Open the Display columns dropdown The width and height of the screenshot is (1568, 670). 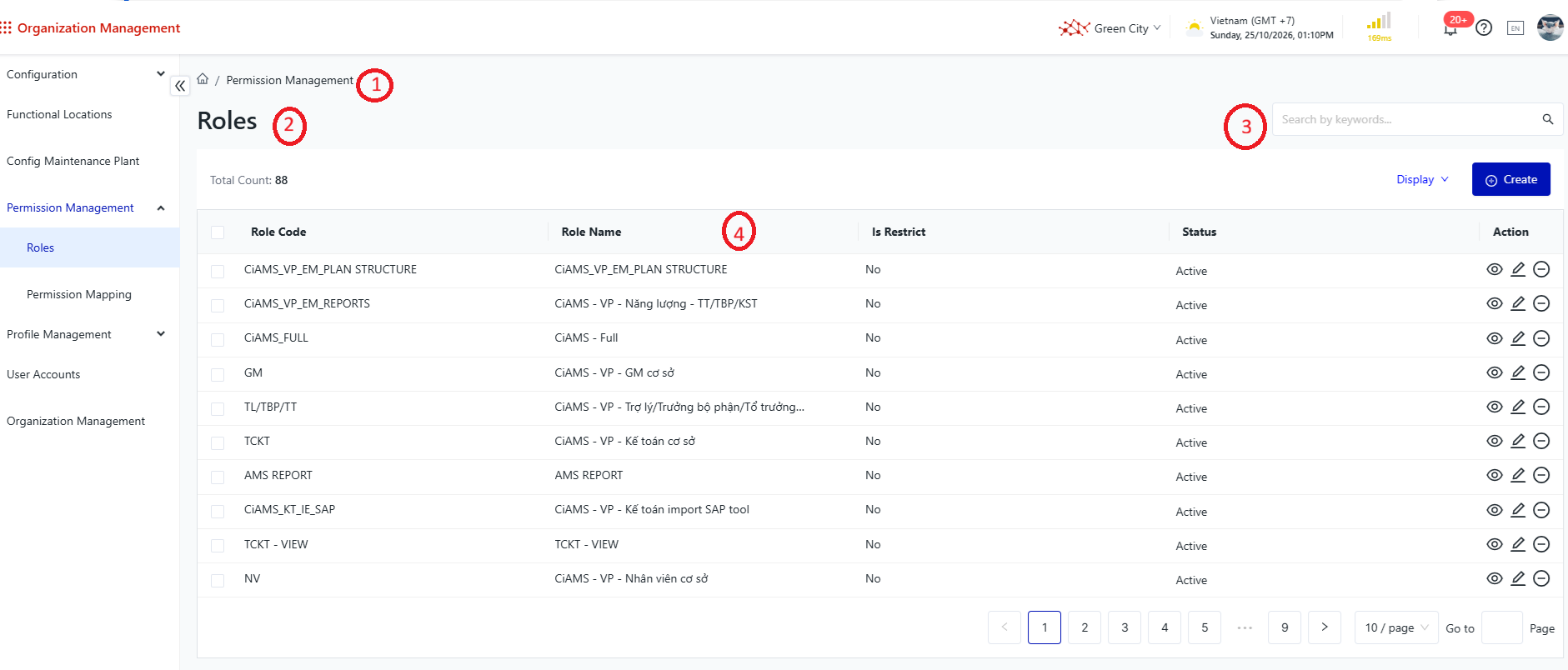[x=1422, y=179]
